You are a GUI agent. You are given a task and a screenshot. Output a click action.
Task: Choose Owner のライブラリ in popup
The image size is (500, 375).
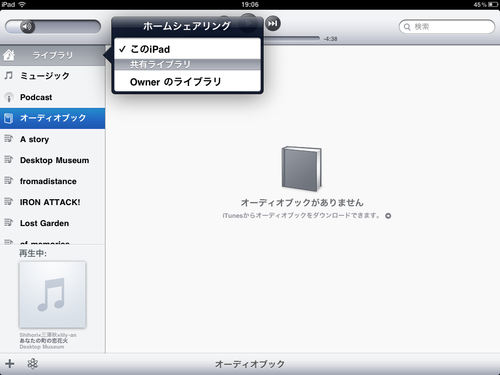tap(187, 82)
